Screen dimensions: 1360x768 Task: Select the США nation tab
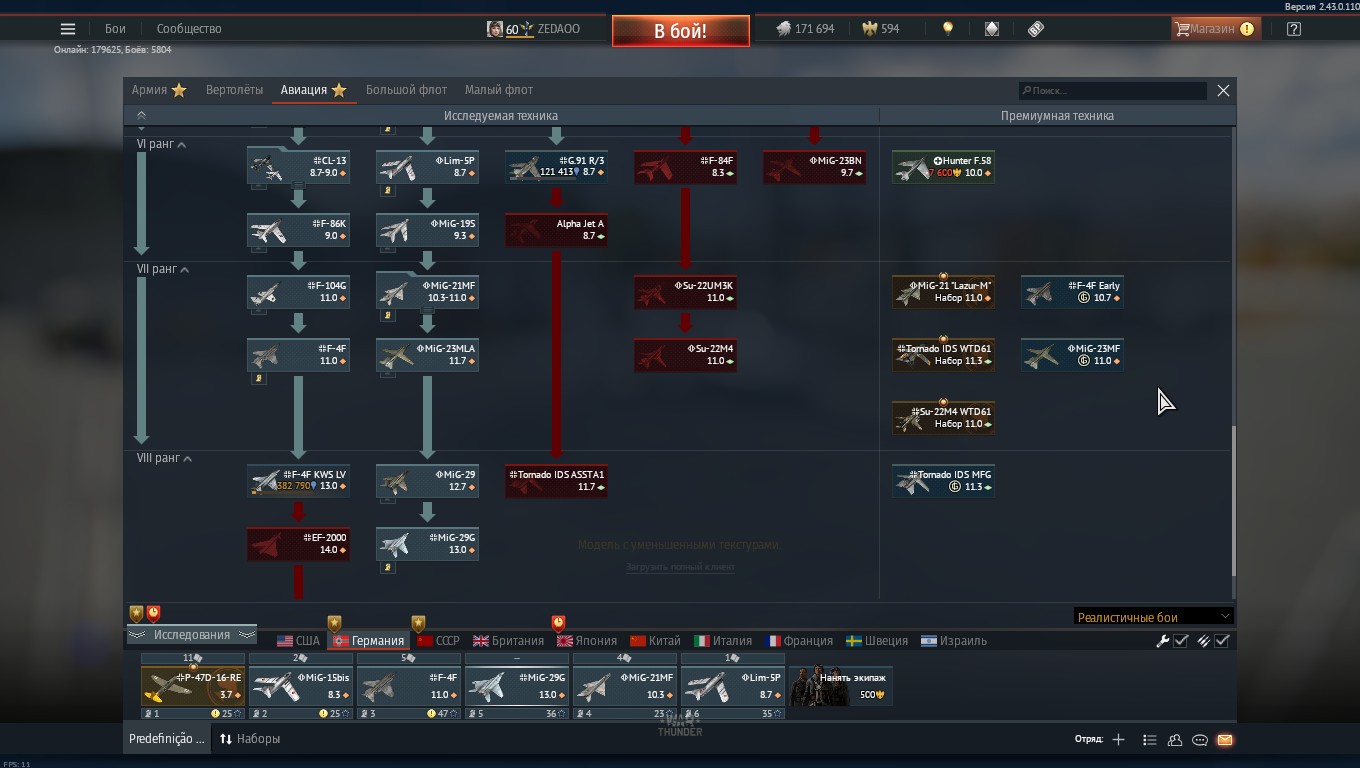[298, 641]
